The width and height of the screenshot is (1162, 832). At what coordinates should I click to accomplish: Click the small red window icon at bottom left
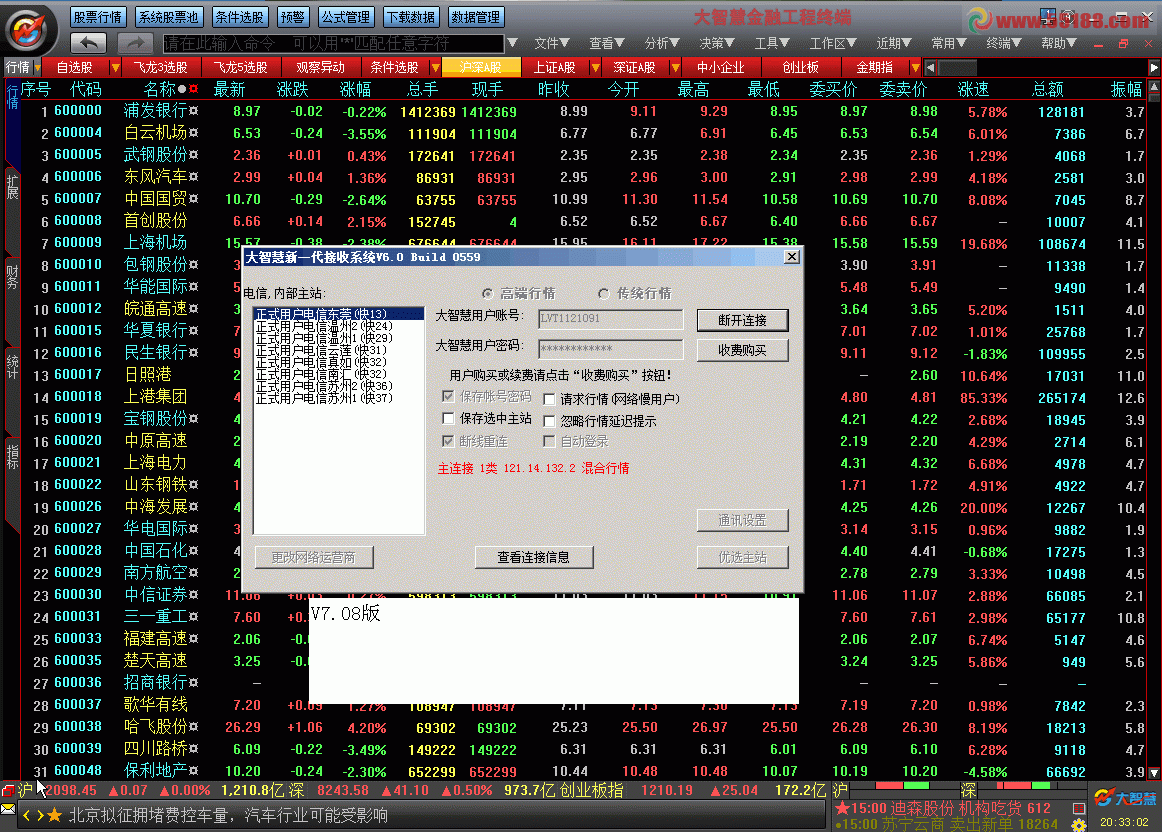click(8, 791)
